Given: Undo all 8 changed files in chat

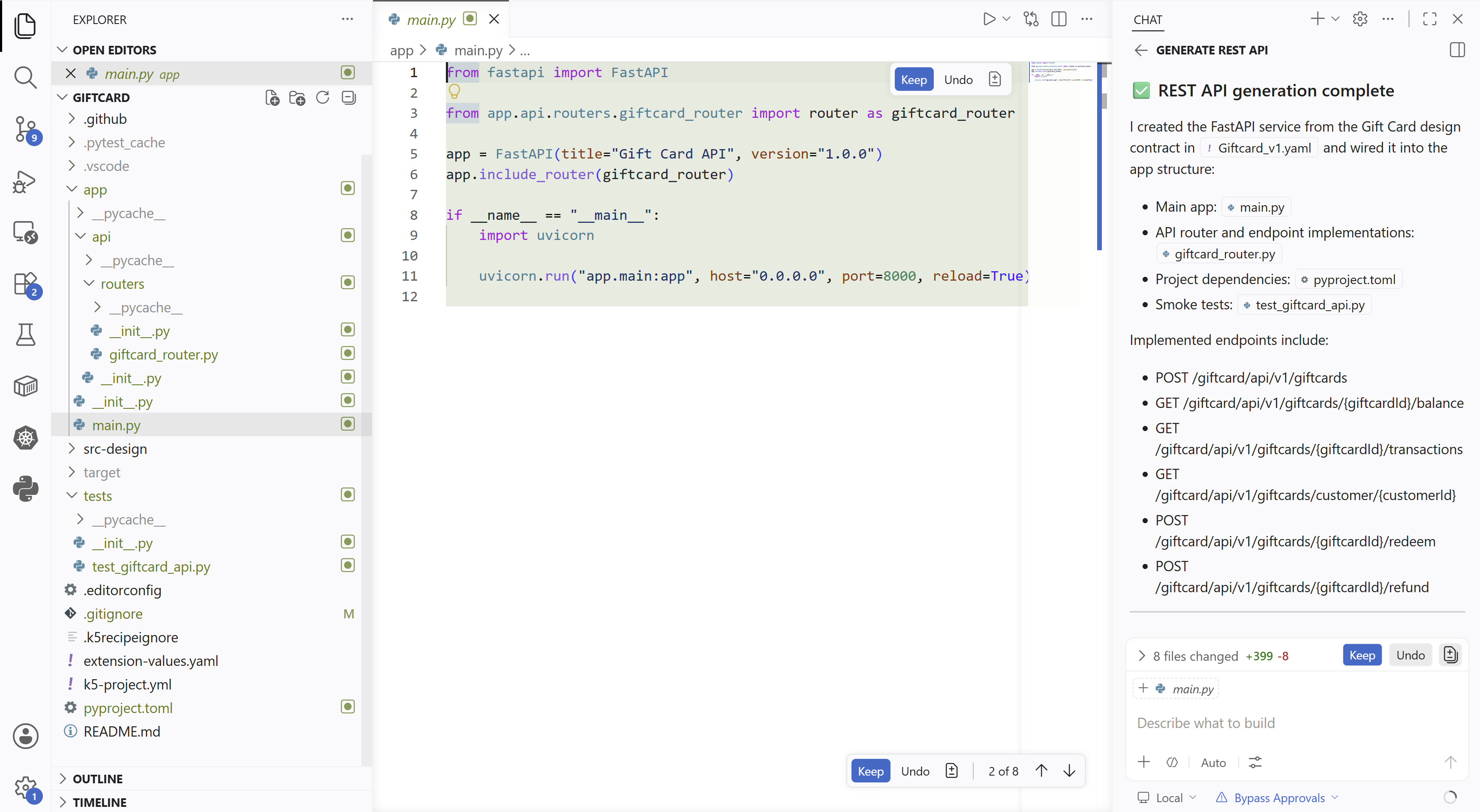Looking at the screenshot, I should point(1410,655).
